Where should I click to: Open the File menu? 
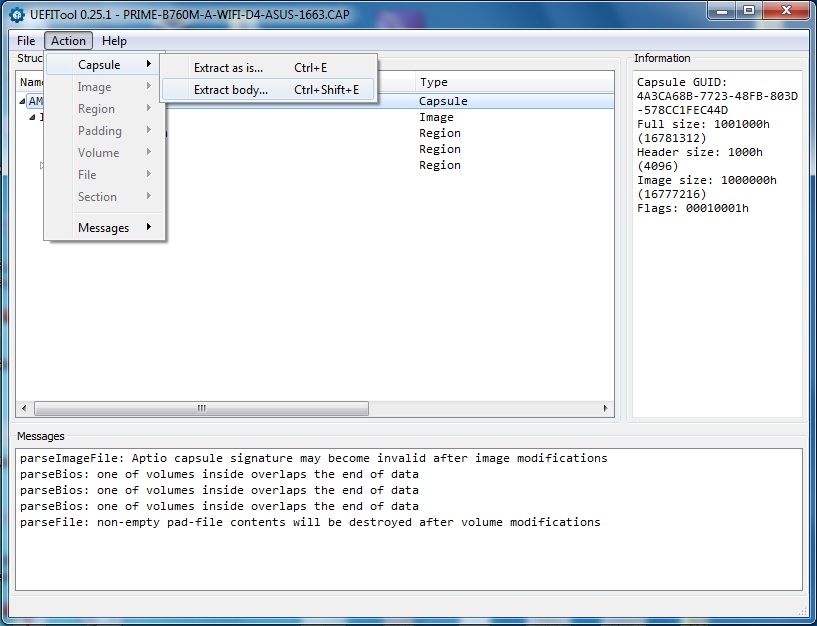(26, 41)
